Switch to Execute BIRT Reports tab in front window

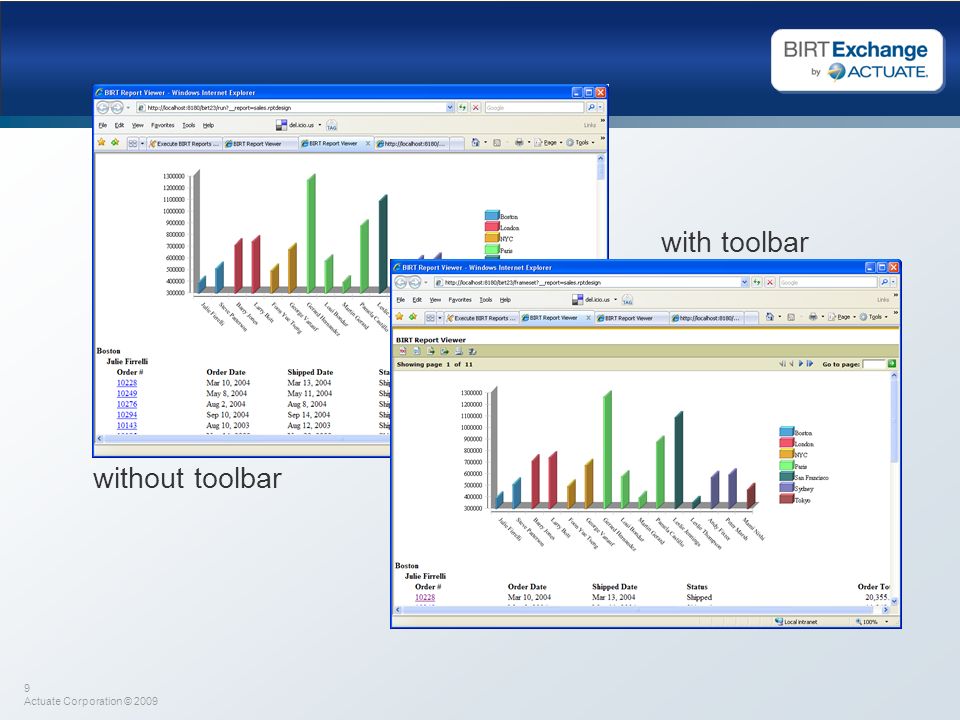click(x=482, y=318)
